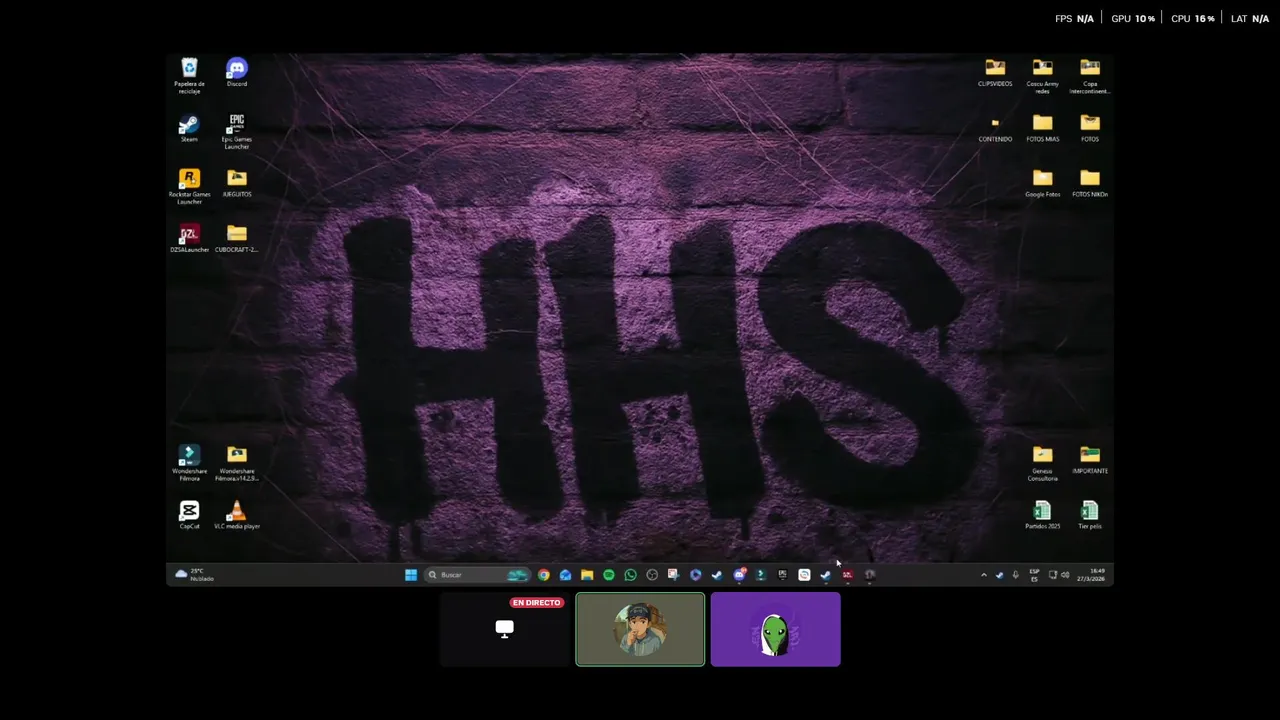
Task: Launch CapCut from the desktop
Action: pyautogui.click(x=189, y=515)
